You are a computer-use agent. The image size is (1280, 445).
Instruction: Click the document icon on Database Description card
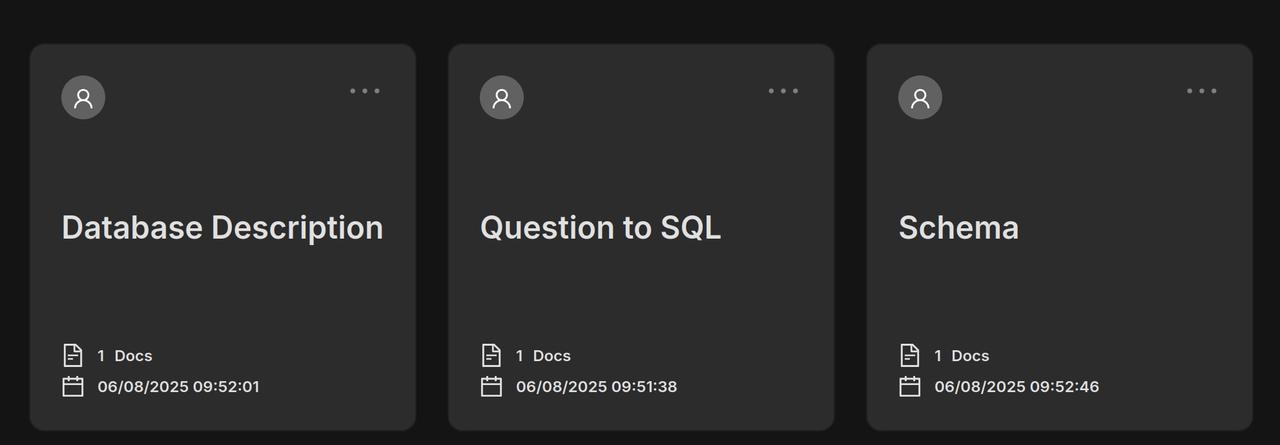(73, 355)
